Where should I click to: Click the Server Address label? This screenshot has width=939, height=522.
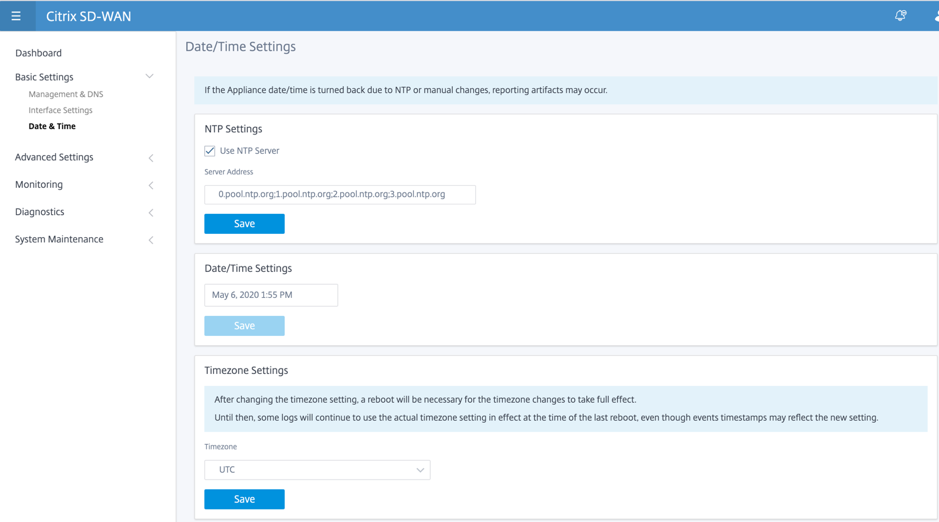(x=229, y=172)
